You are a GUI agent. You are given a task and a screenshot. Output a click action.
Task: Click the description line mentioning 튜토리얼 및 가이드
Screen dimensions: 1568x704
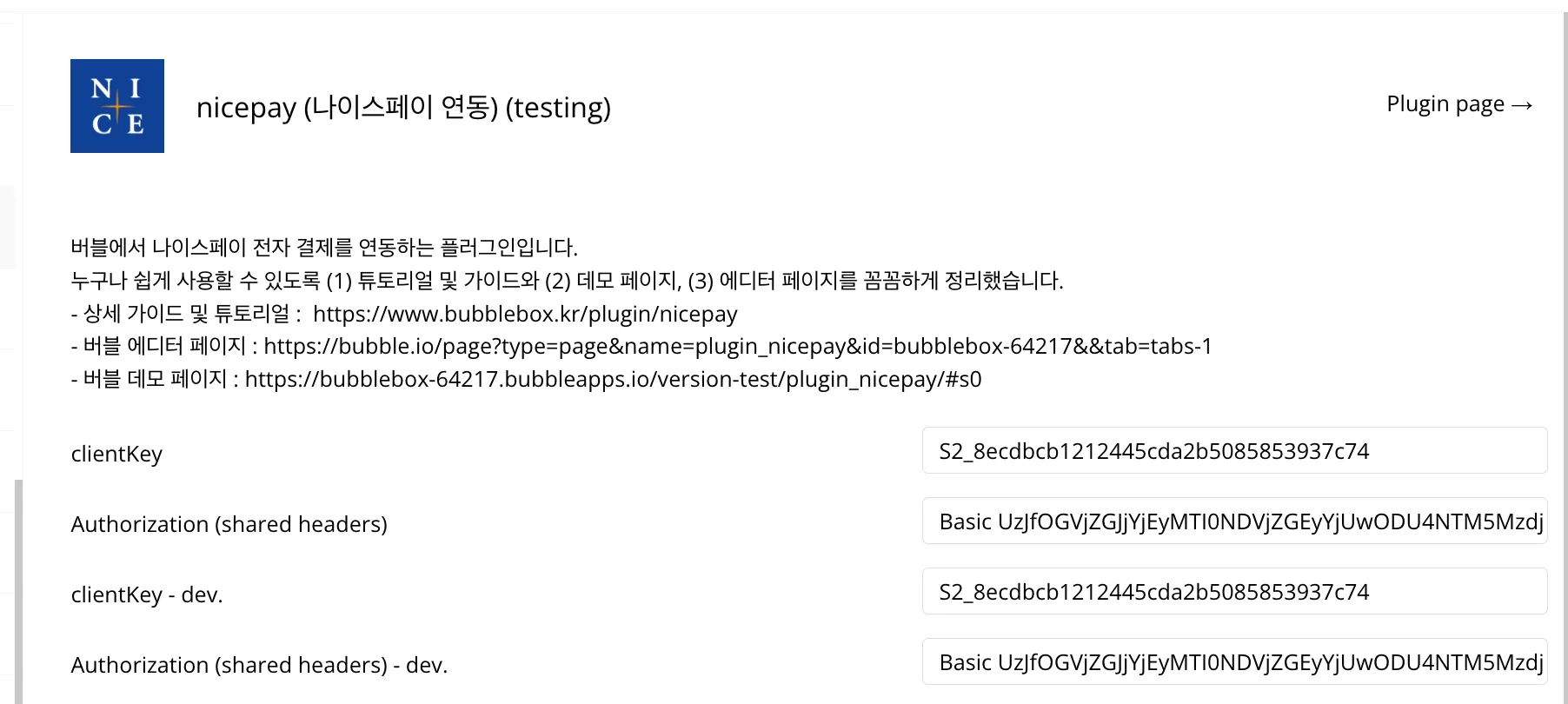pos(567,281)
